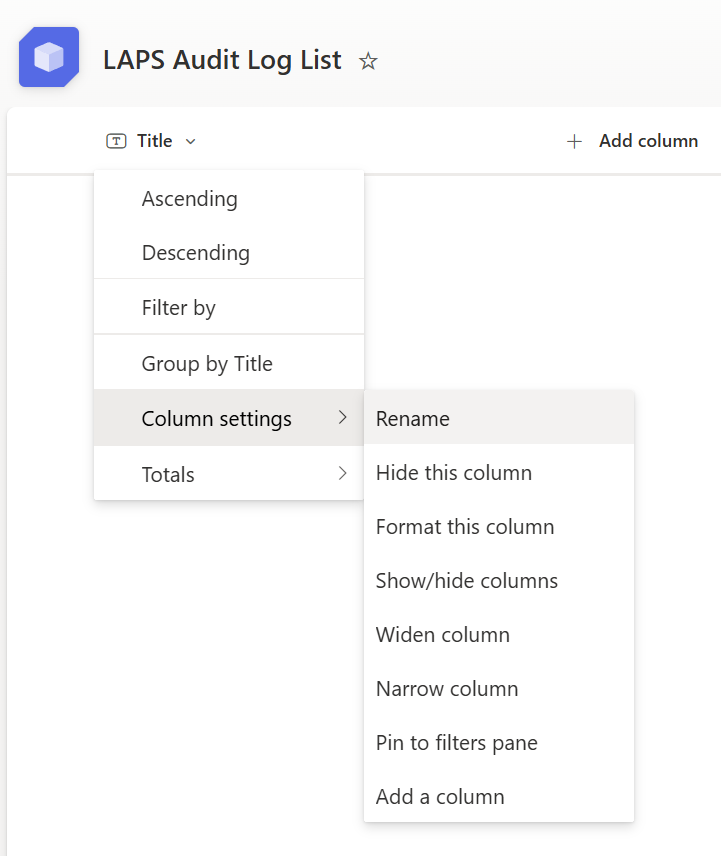Expand the Totals submenu arrow
This screenshot has height=856, width=721.
point(343,474)
